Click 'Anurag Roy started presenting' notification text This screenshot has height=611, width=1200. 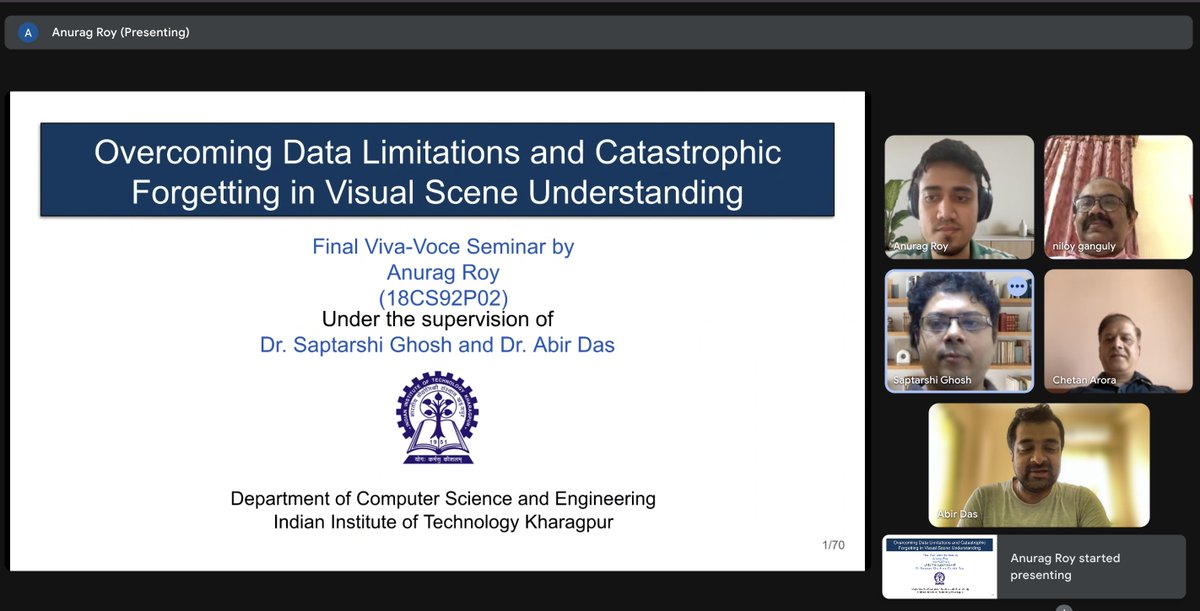(1065, 566)
